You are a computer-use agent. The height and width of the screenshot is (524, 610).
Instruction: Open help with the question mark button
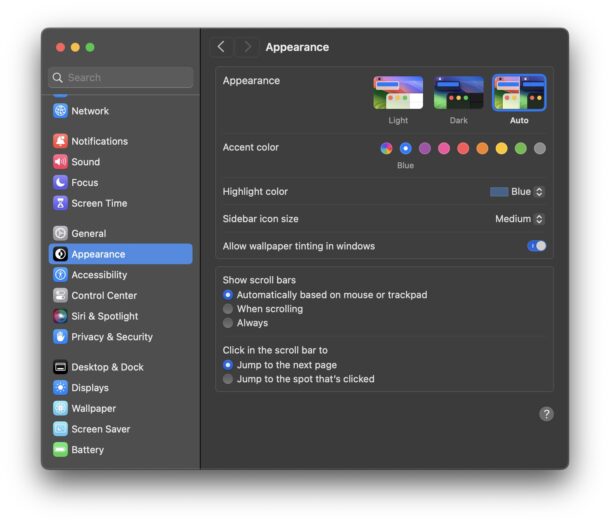tap(546, 414)
